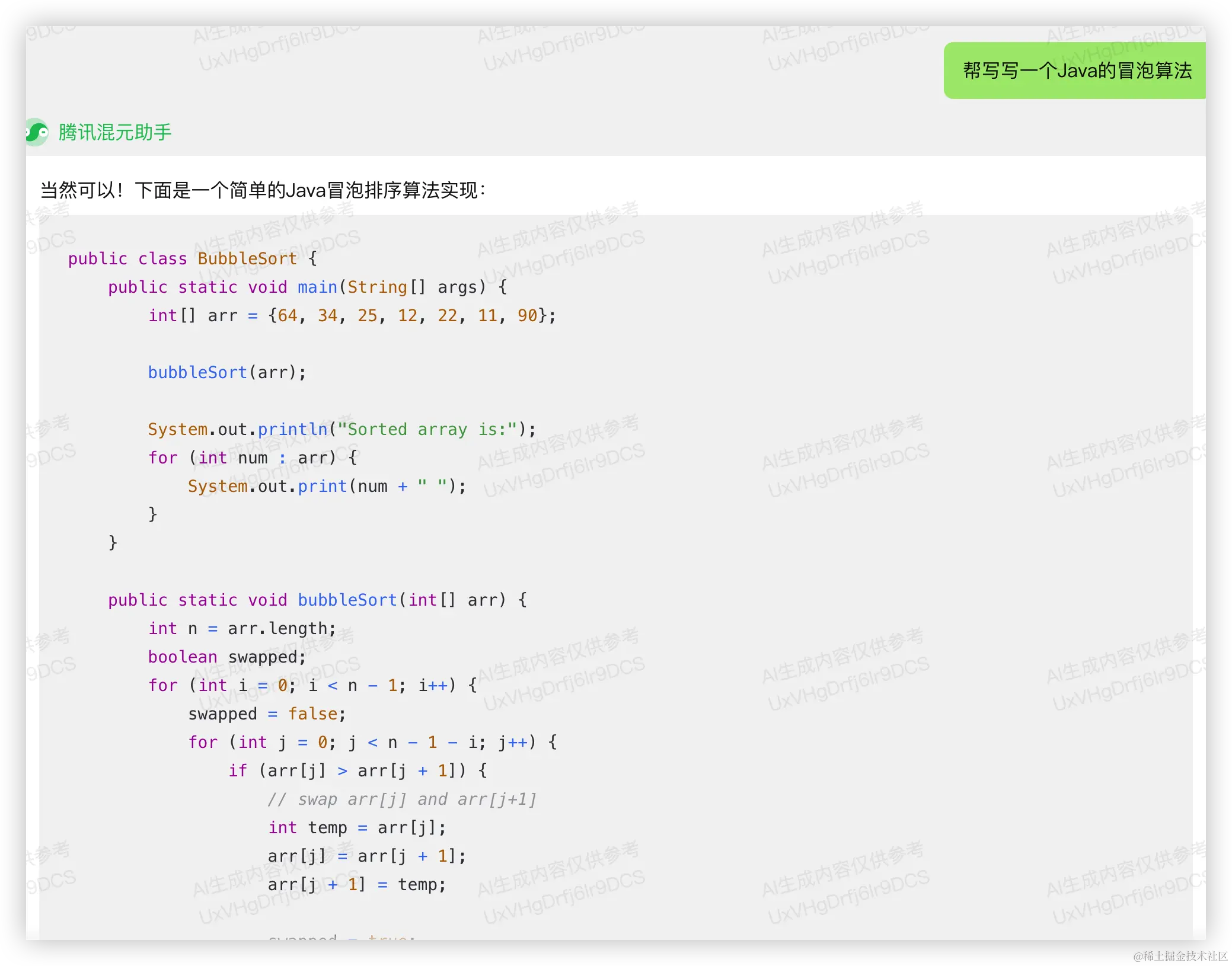
Task: Click the arr[j + 1] = temp; line
Action: [x=357, y=885]
